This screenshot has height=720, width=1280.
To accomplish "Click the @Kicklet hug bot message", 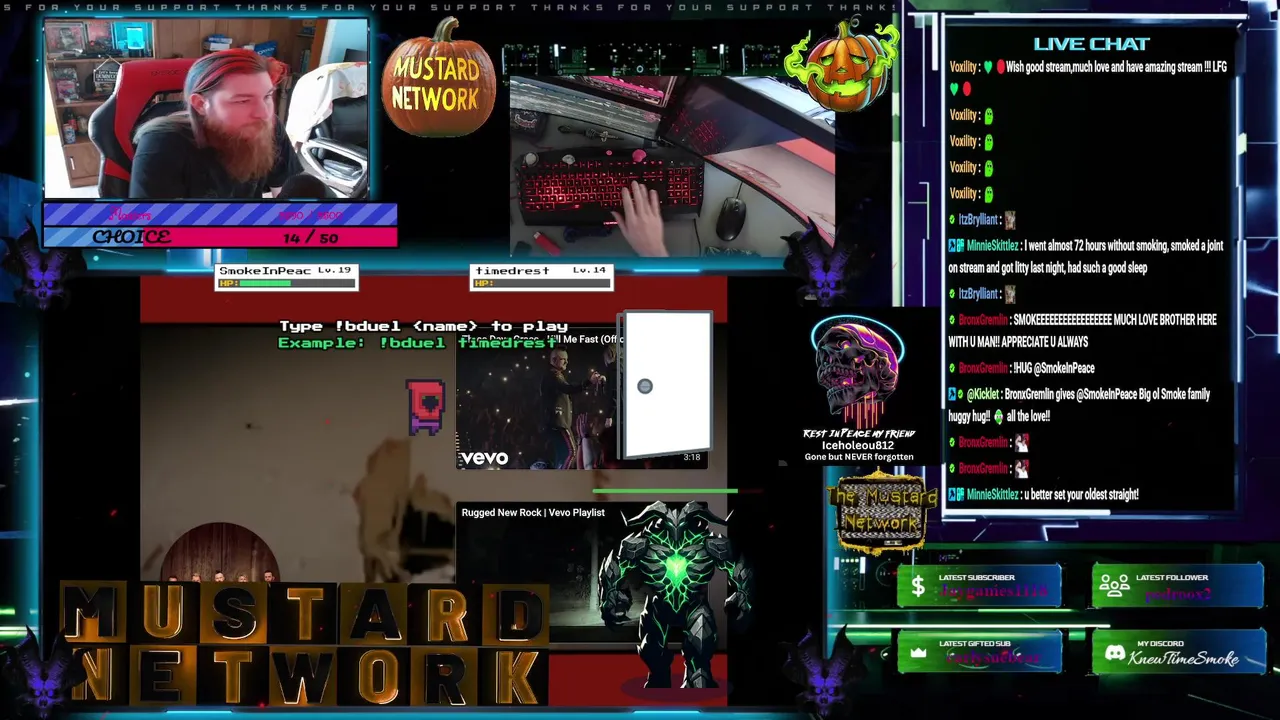I will click(x=1080, y=405).
